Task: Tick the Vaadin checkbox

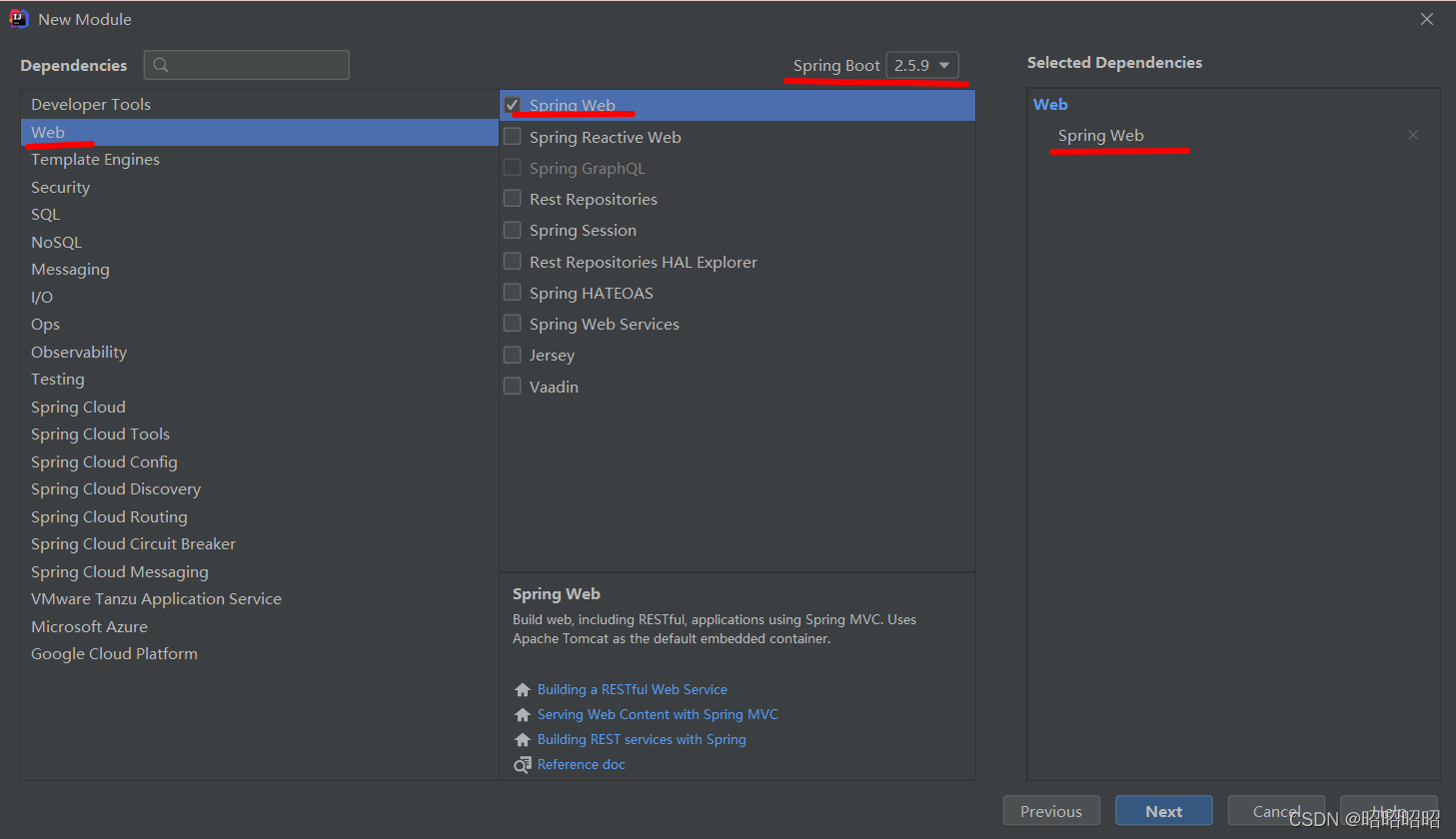Action: [x=513, y=386]
